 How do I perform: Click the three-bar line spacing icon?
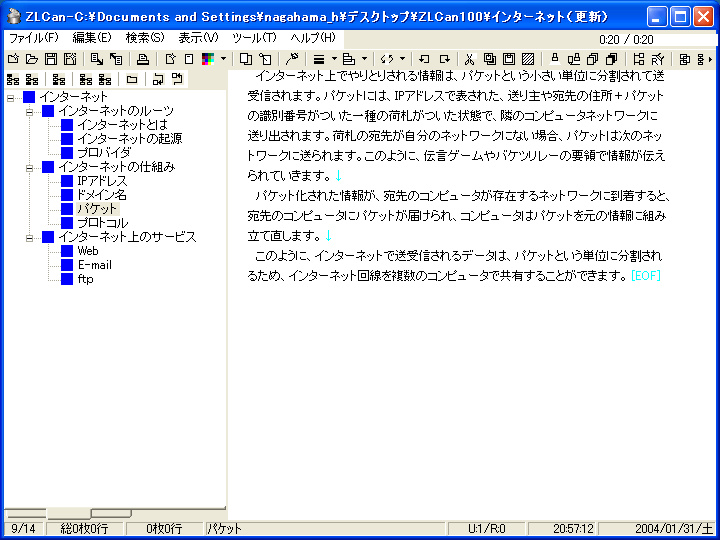(319, 59)
